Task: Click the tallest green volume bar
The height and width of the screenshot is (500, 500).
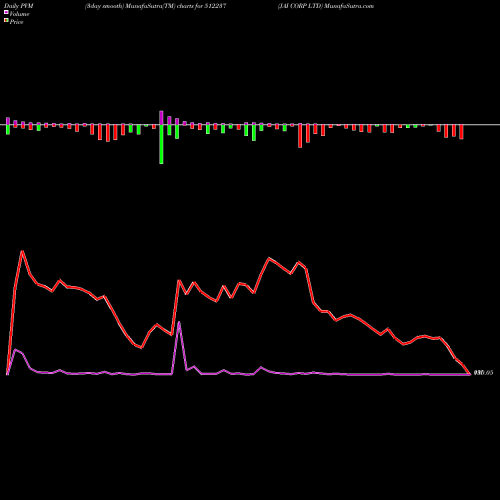Action: click(x=161, y=144)
